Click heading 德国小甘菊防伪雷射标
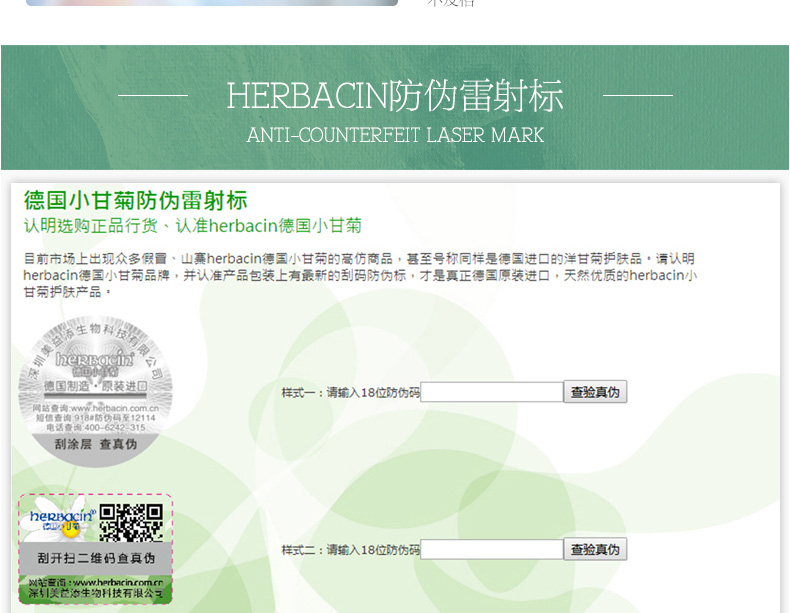The image size is (790, 613). [136, 200]
